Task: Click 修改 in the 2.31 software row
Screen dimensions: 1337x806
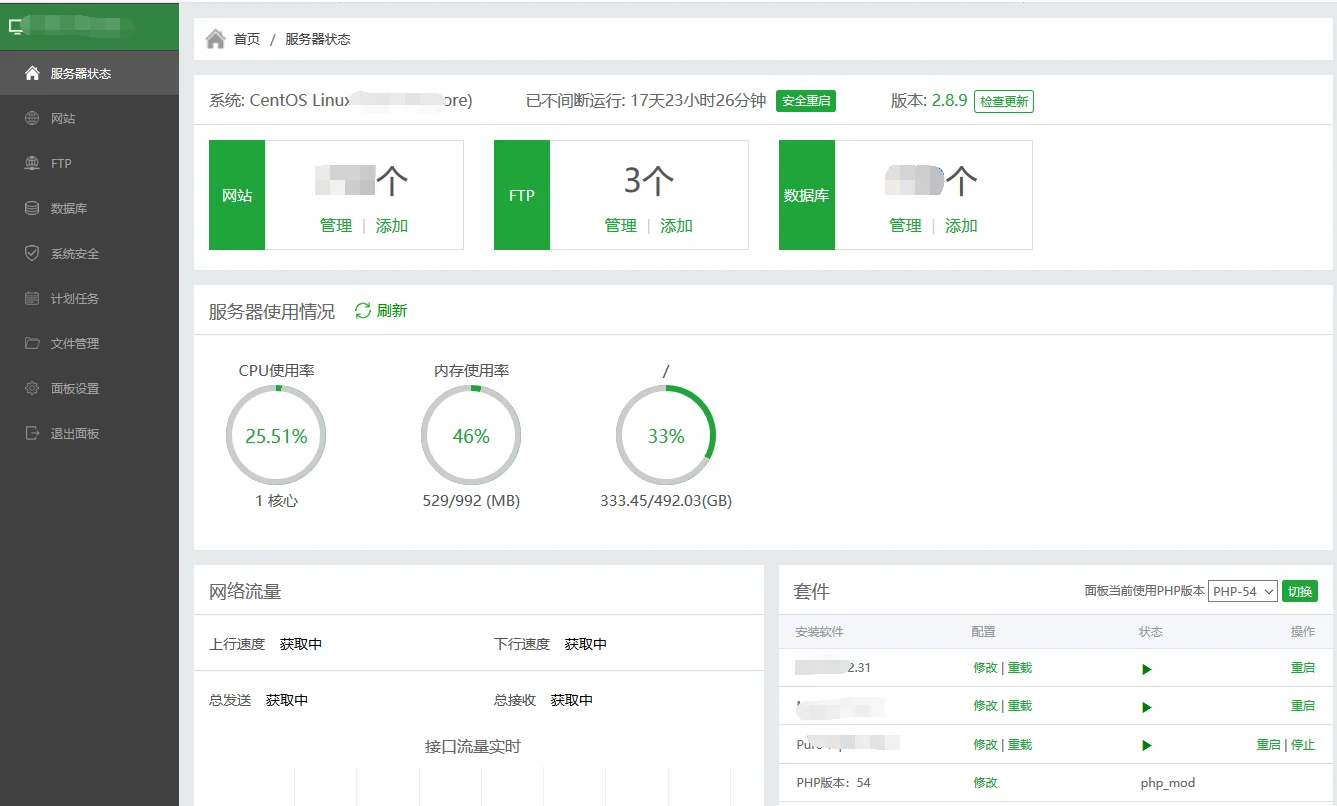Action: (x=985, y=668)
